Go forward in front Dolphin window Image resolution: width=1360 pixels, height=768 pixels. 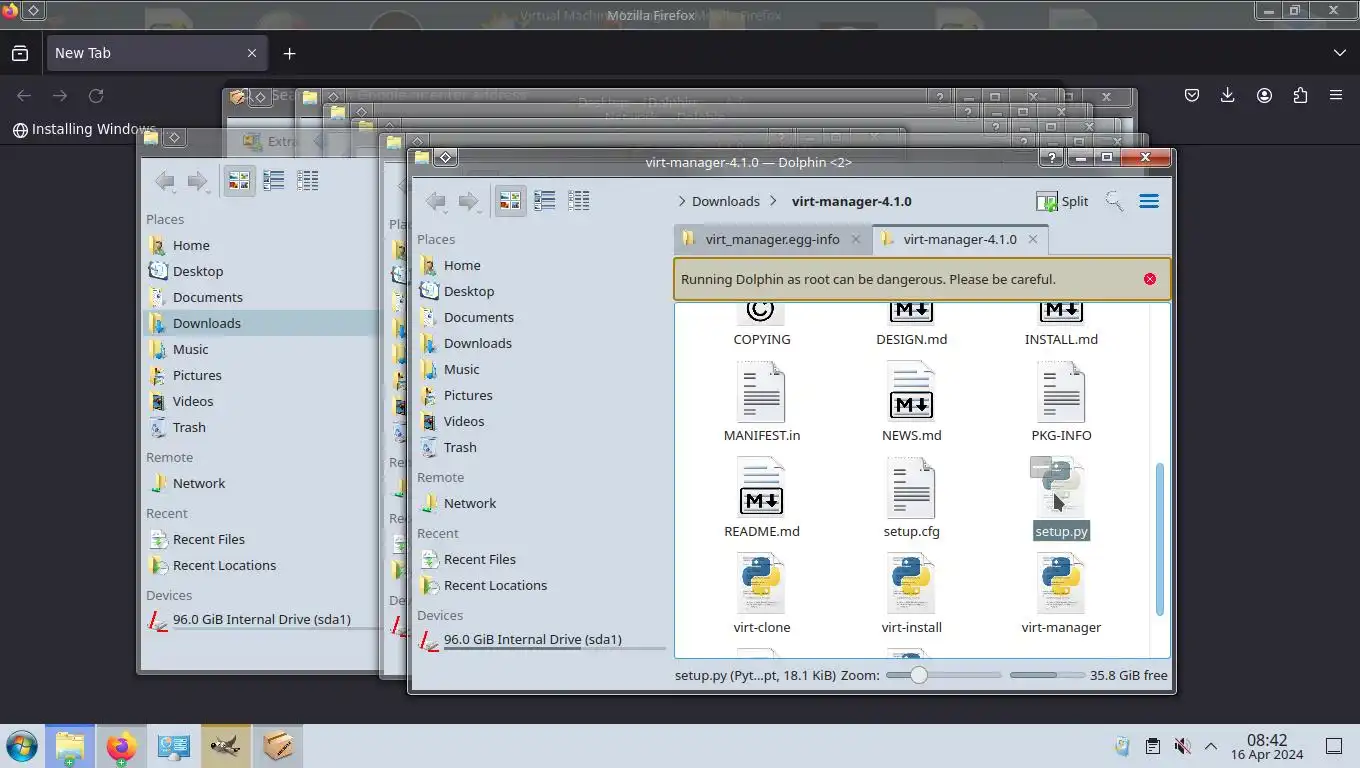(x=469, y=201)
